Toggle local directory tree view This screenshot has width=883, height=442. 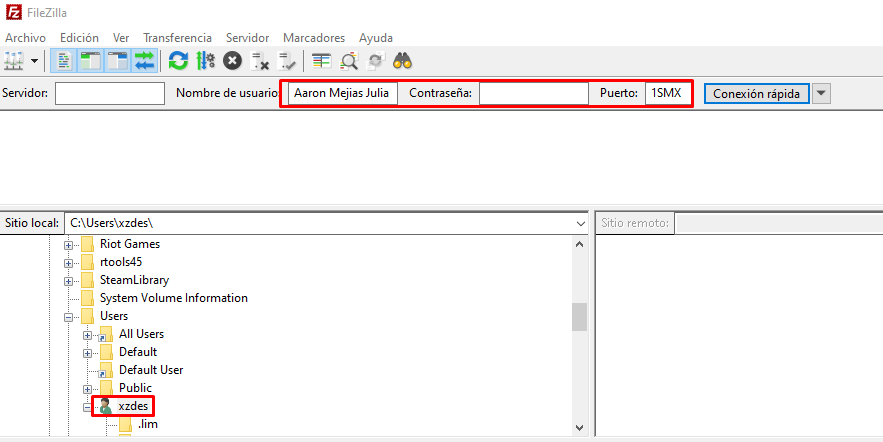tap(91, 61)
